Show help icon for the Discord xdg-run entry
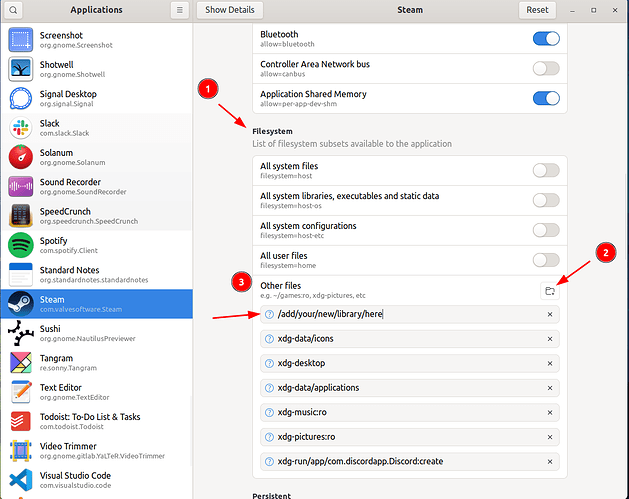The width and height of the screenshot is (629, 499). coord(270,462)
